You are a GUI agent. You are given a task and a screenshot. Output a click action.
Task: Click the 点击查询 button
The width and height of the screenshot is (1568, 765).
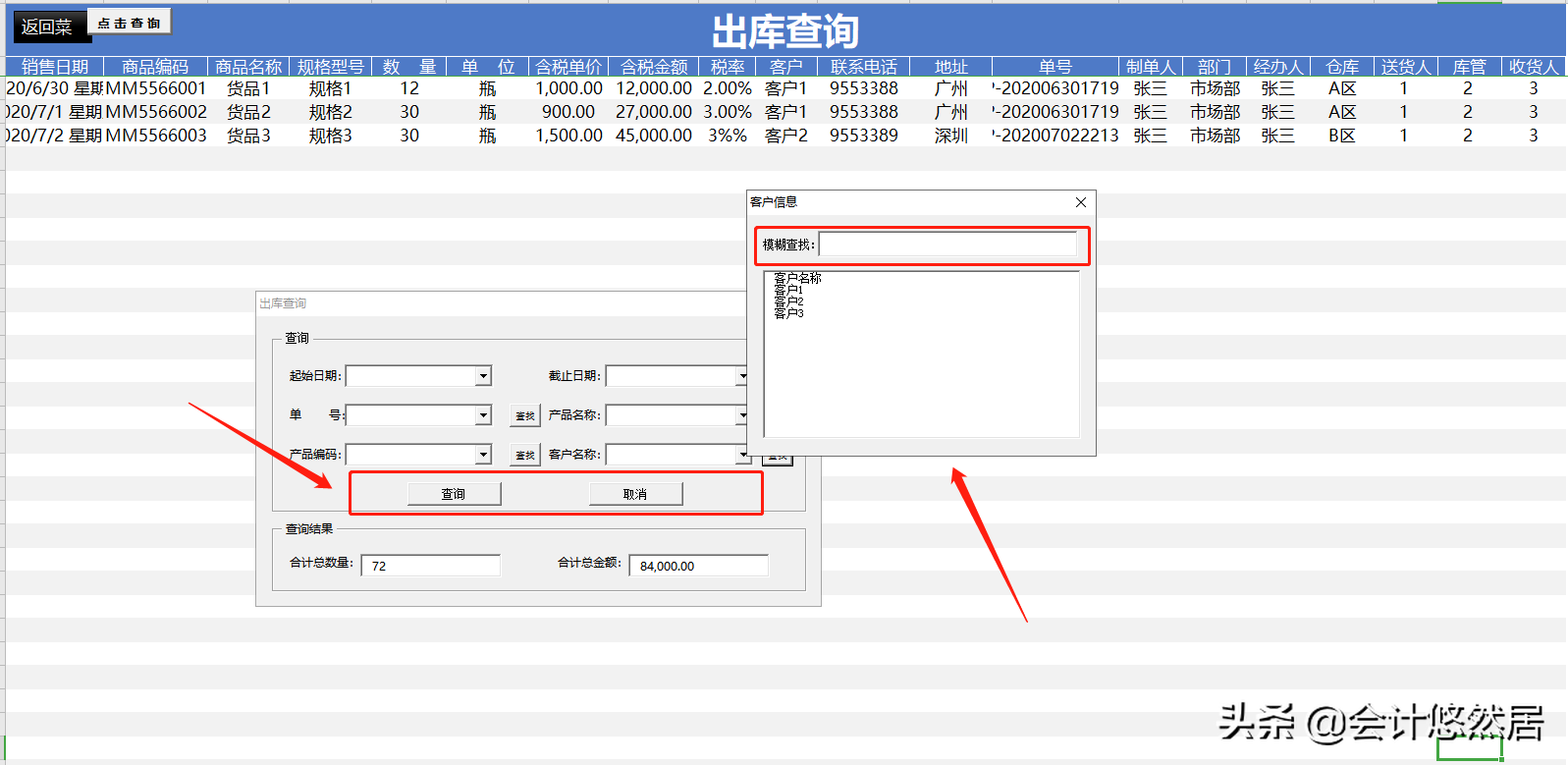(130, 22)
